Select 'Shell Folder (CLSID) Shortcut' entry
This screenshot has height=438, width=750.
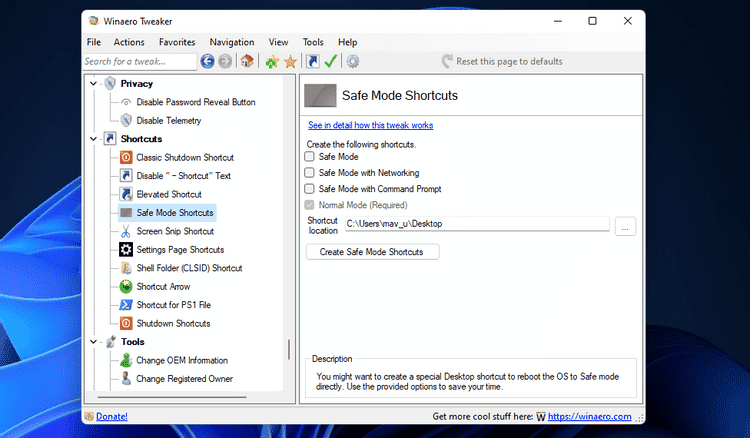point(189,268)
